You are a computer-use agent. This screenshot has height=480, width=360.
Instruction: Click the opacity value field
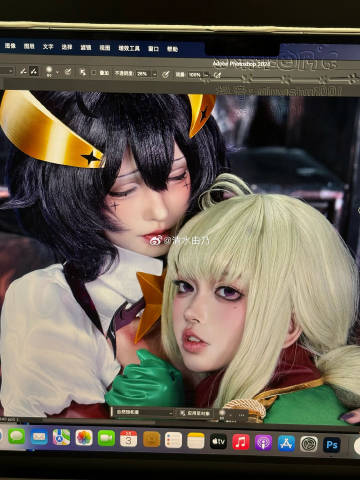(x=143, y=74)
